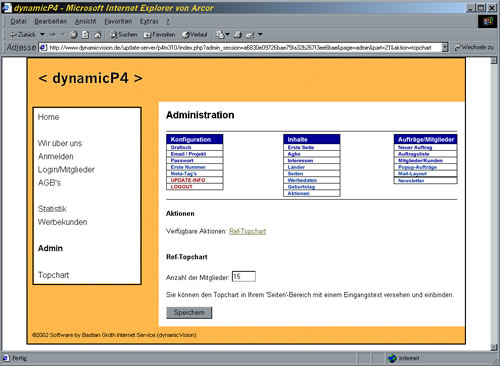Stop page loading with Stop icon
500x366 pixels.
click(74, 34)
